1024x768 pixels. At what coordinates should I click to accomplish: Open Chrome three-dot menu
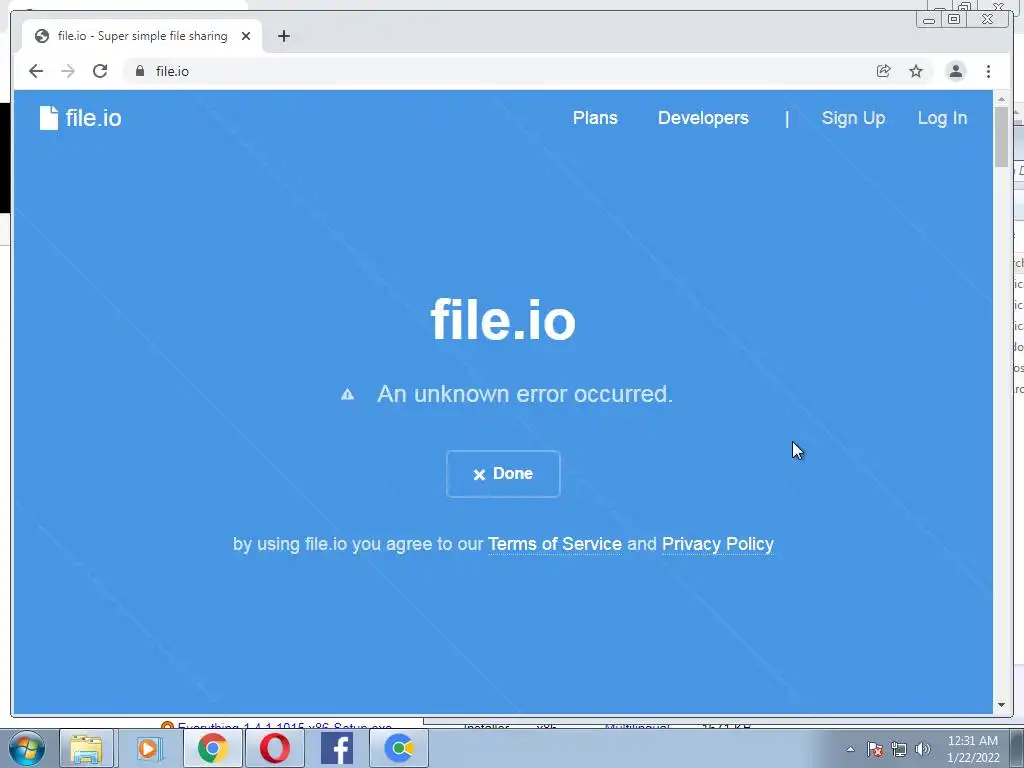point(988,71)
